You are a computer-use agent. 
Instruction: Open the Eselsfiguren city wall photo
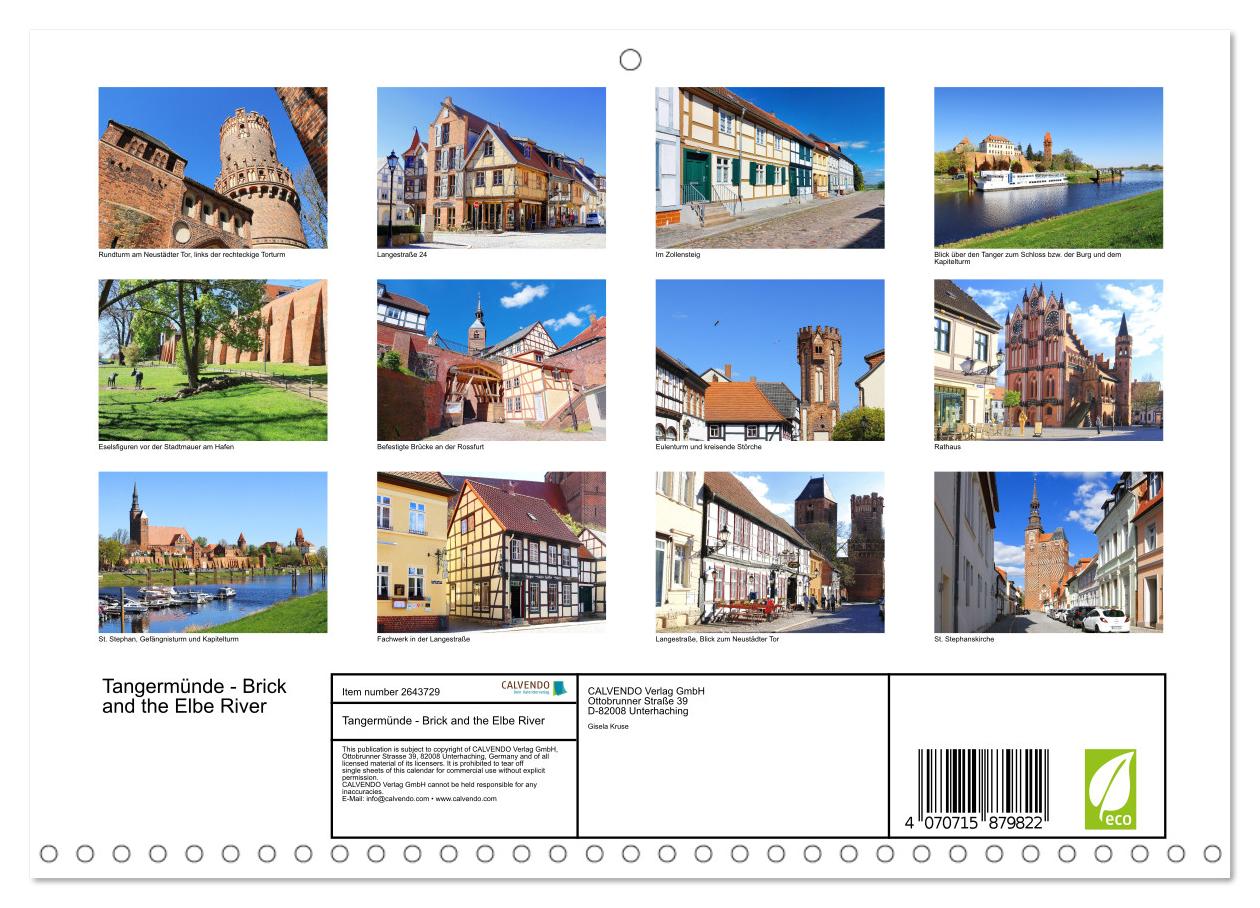tap(213, 360)
